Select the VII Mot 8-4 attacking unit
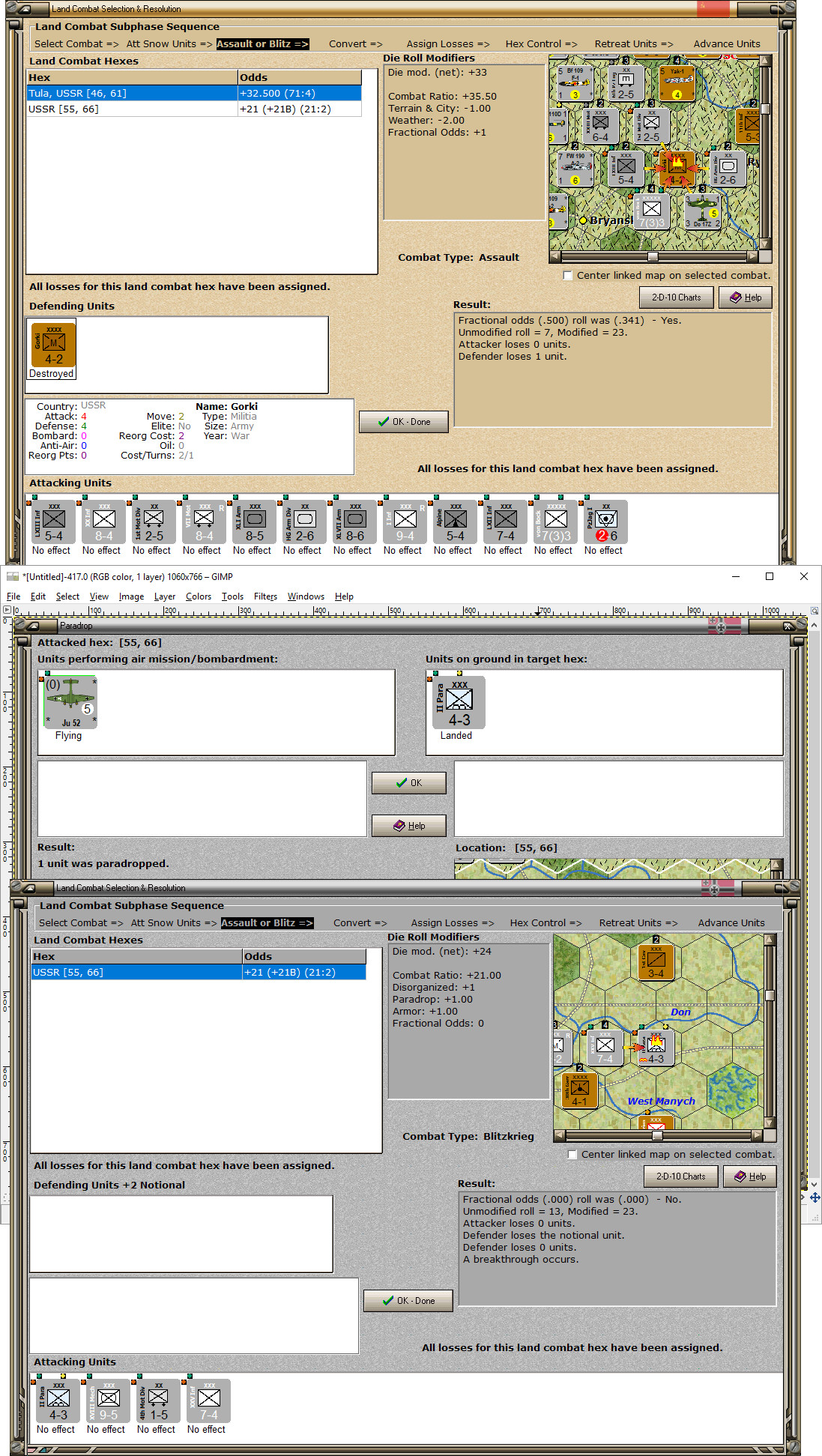This screenshot has height=1456, width=822. (x=205, y=522)
